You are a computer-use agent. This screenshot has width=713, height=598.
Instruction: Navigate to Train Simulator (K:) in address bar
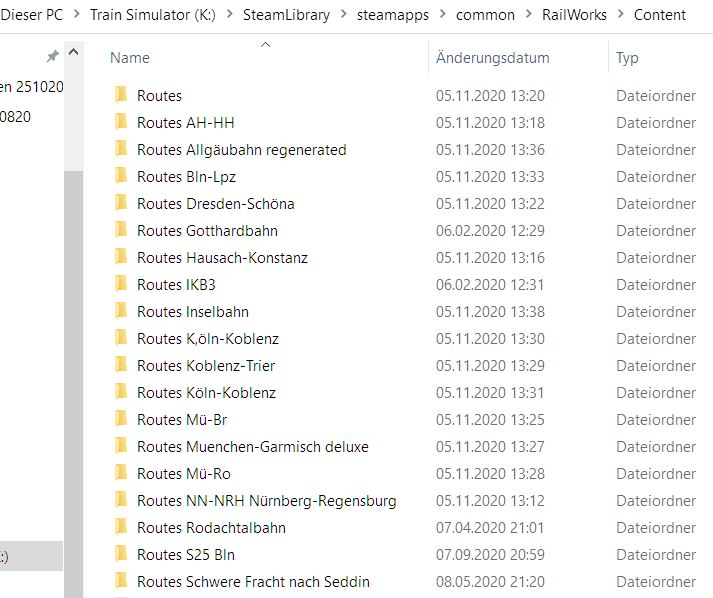[x=153, y=15]
